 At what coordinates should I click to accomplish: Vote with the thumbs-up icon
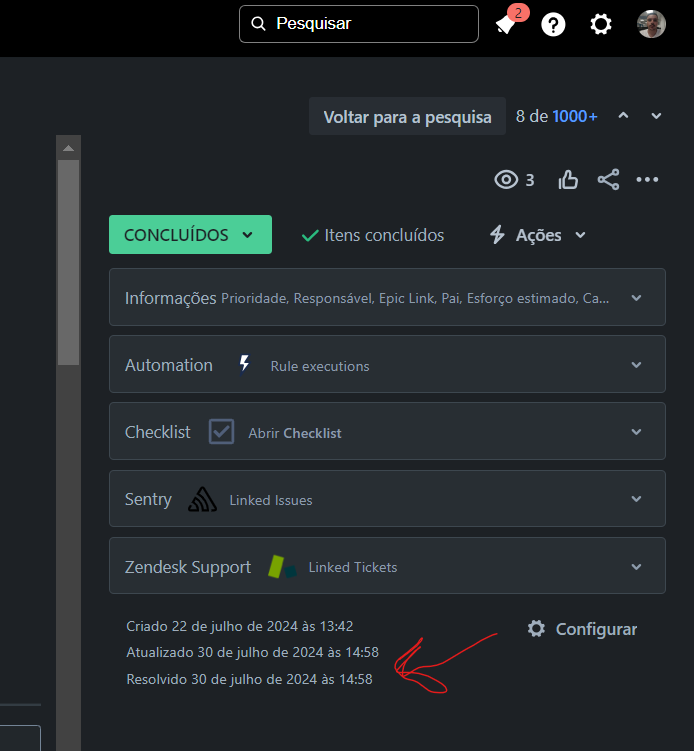click(568, 180)
